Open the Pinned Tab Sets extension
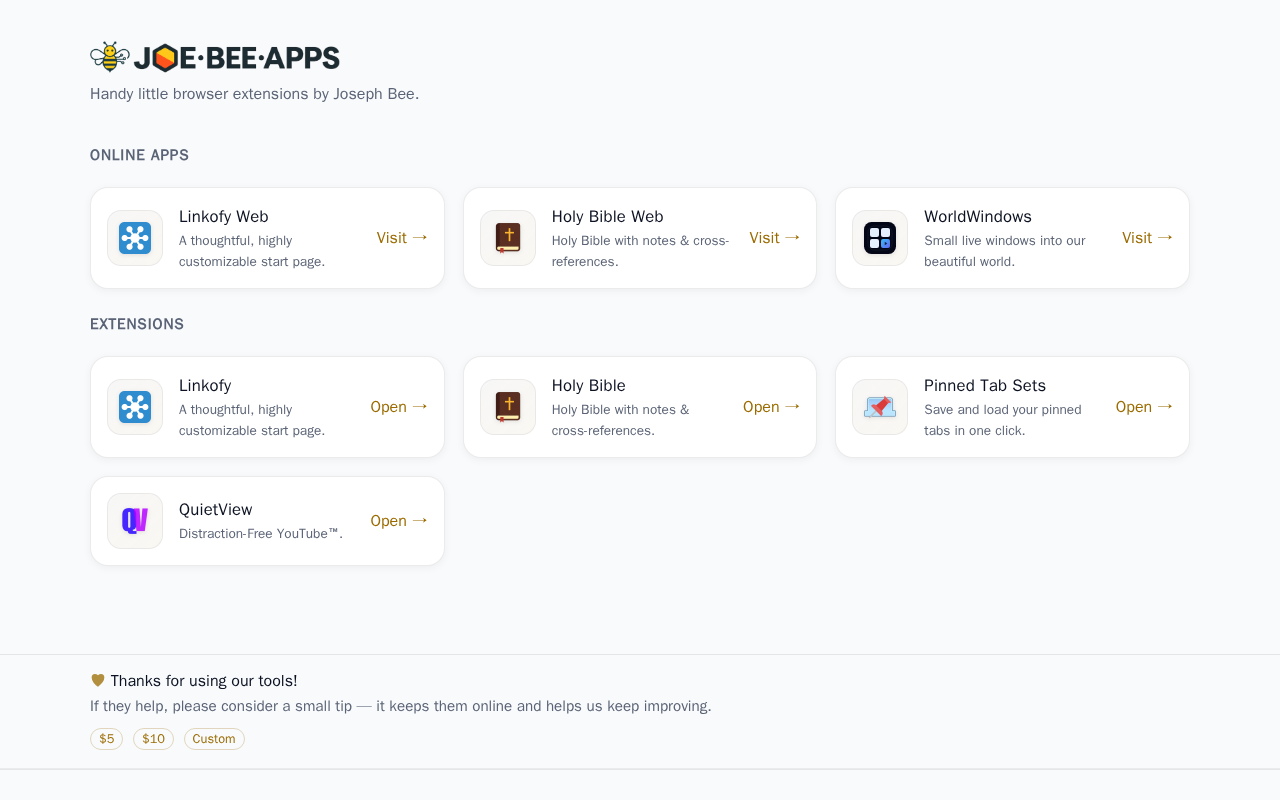The image size is (1280, 800). (x=1144, y=407)
